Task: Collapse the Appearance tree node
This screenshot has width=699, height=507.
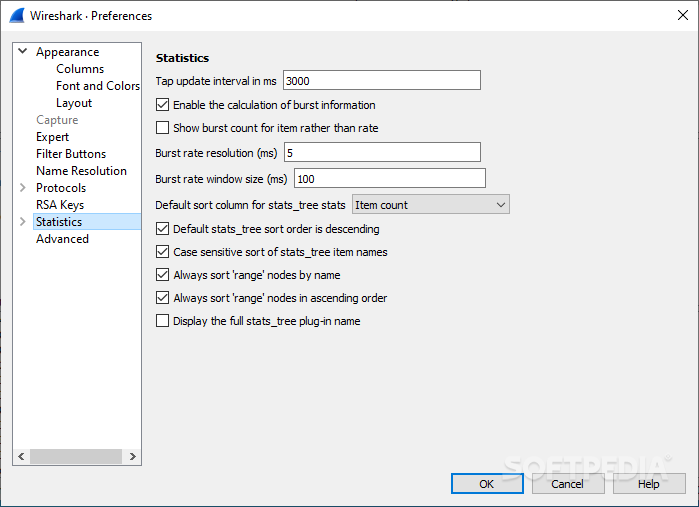Action: tap(23, 51)
